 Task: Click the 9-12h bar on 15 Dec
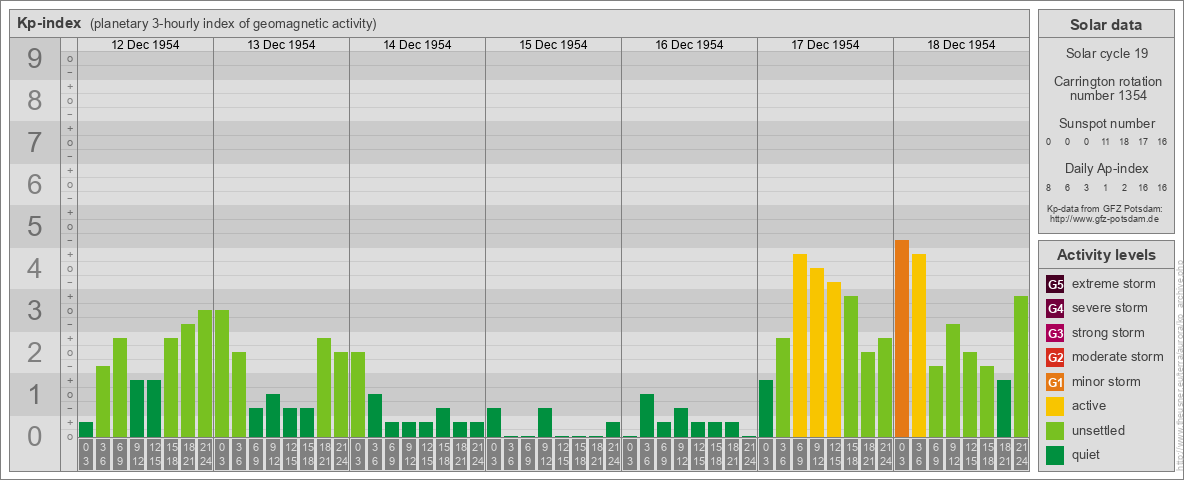tap(545, 423)
